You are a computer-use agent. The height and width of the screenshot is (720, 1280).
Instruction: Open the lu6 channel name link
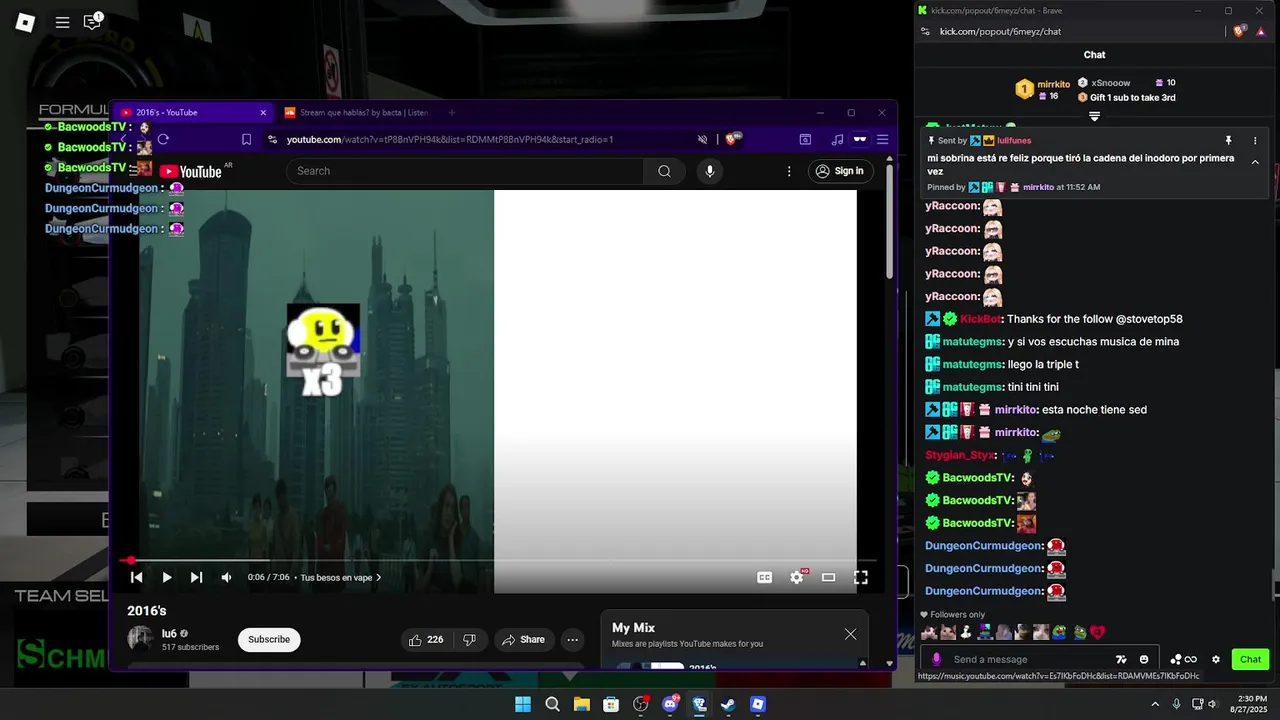coord(169,633)
